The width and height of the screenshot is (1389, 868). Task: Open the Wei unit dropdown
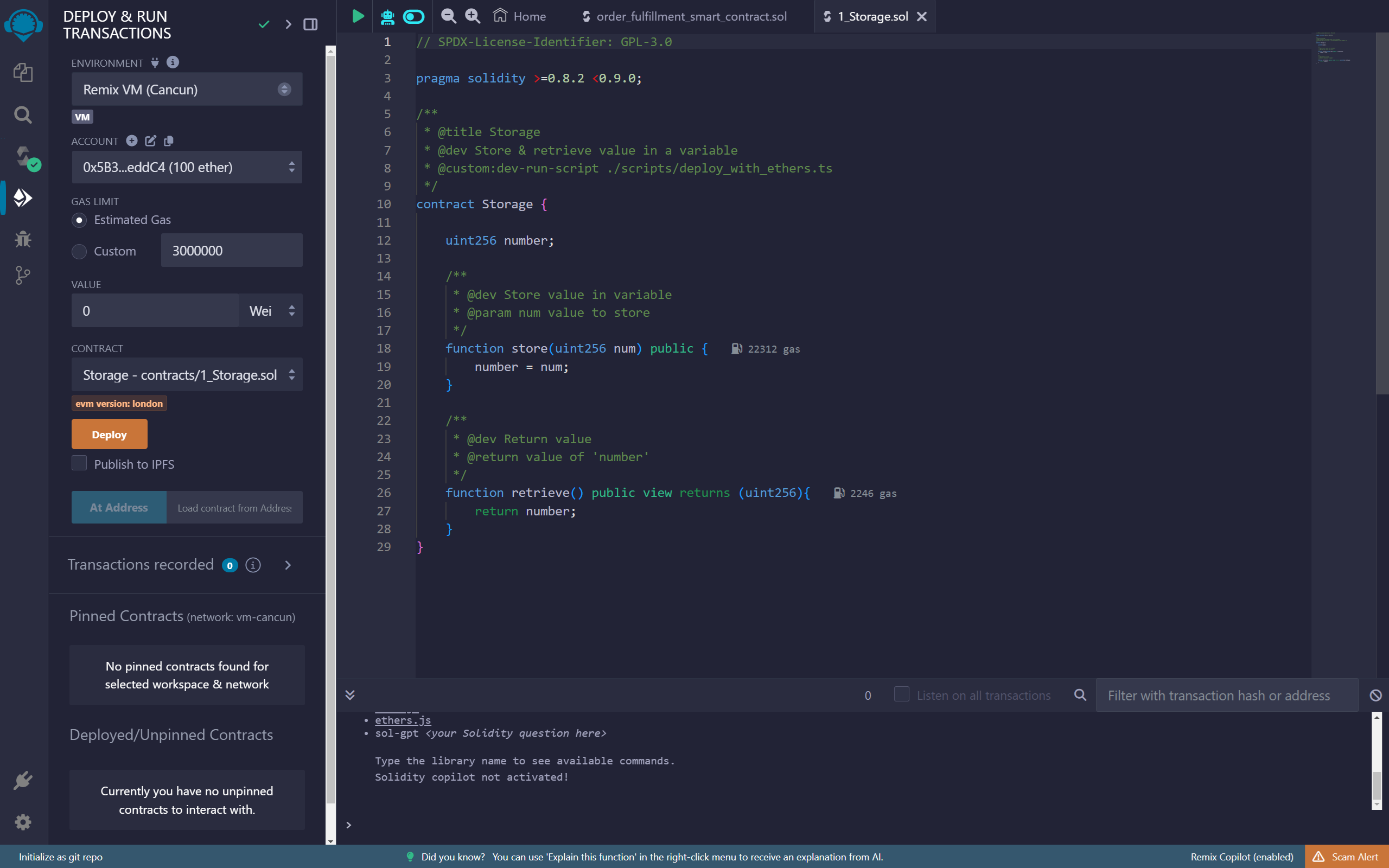point(271,310)
